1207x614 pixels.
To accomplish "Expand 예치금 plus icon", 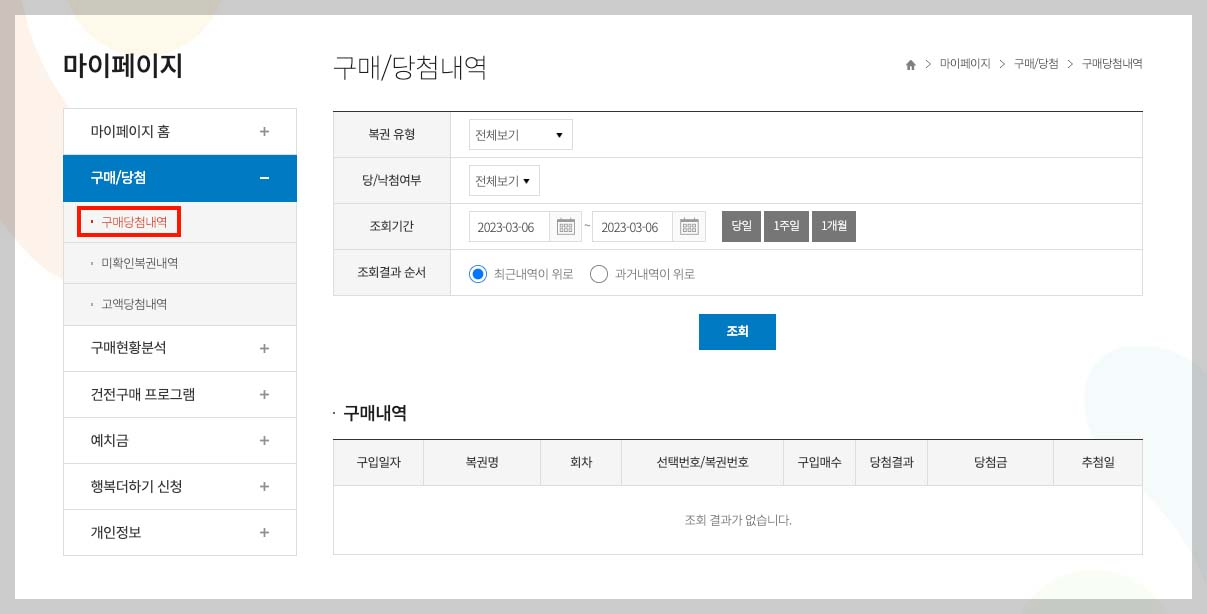I will (x=264, y=440).
